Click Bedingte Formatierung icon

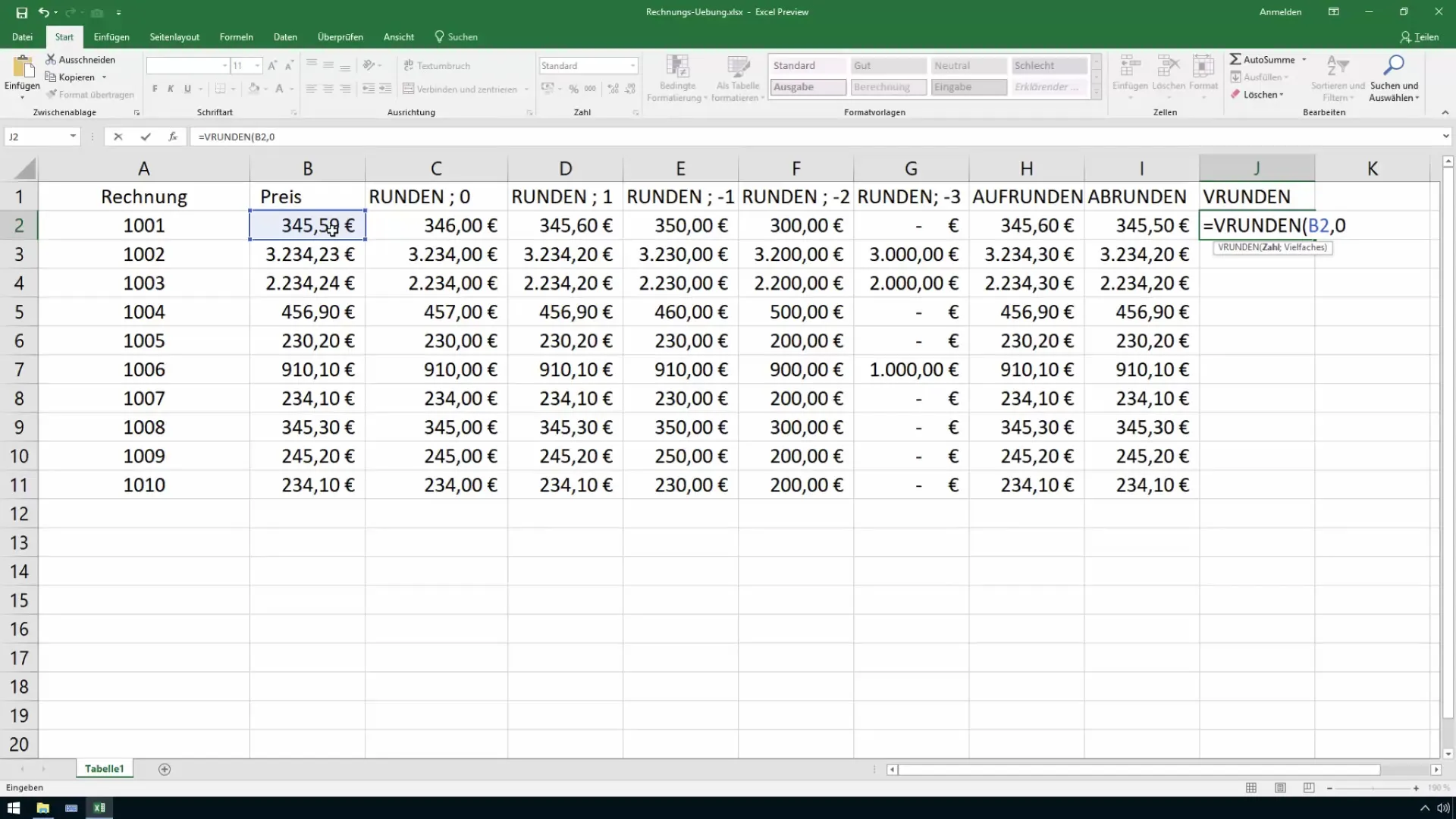pyautogui.click(x=677, y=66)
